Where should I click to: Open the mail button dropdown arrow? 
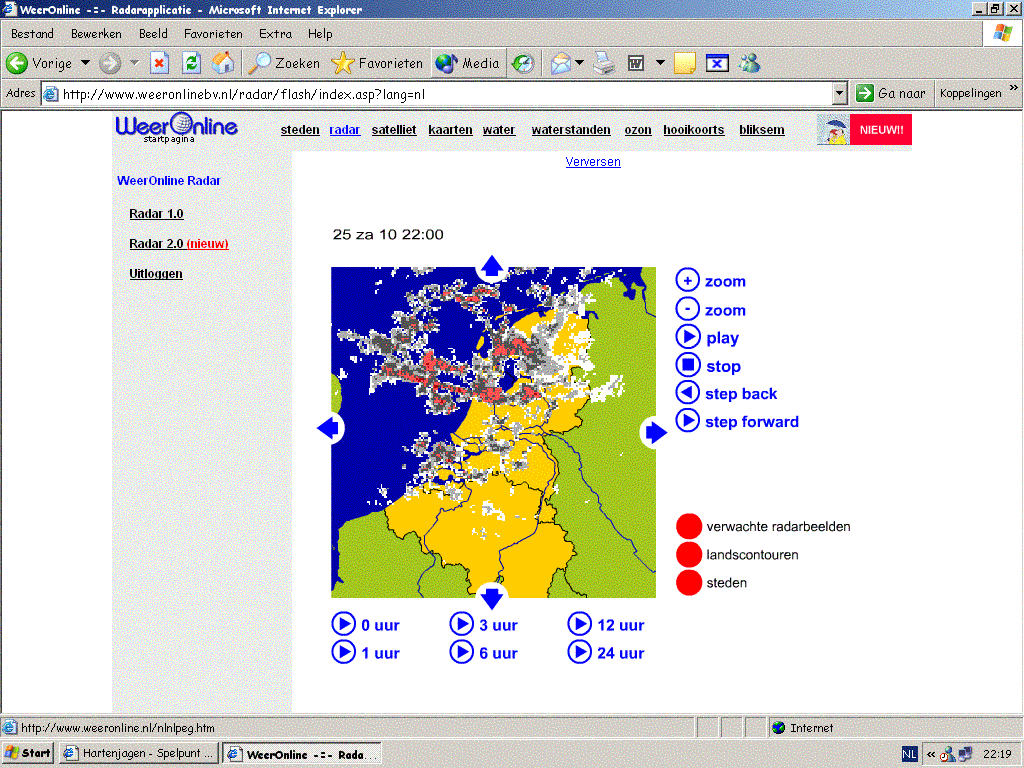point(579,63)
